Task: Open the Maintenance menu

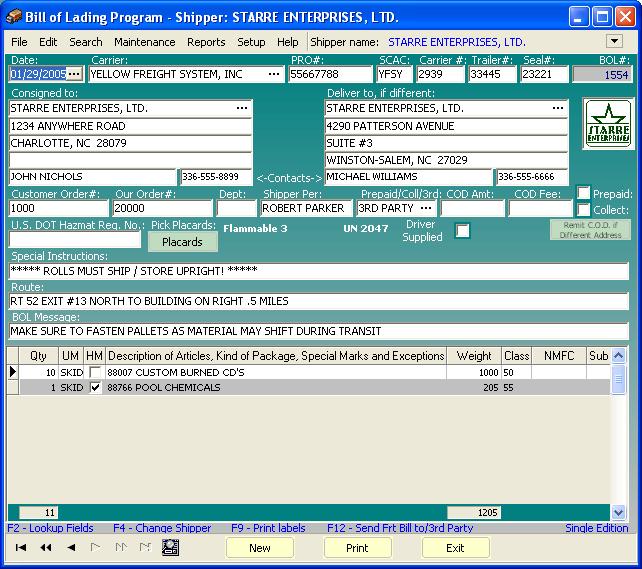Action: click(x=145, y=42)
